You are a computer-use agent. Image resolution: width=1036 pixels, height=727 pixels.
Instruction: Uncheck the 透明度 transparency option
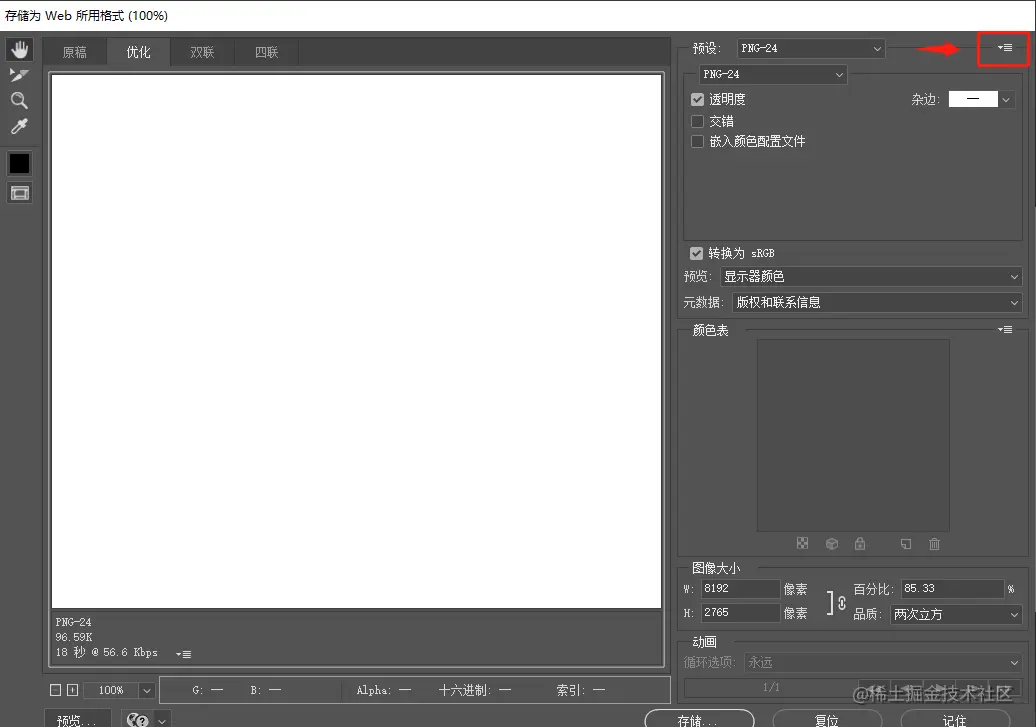[x=696, y=99]
